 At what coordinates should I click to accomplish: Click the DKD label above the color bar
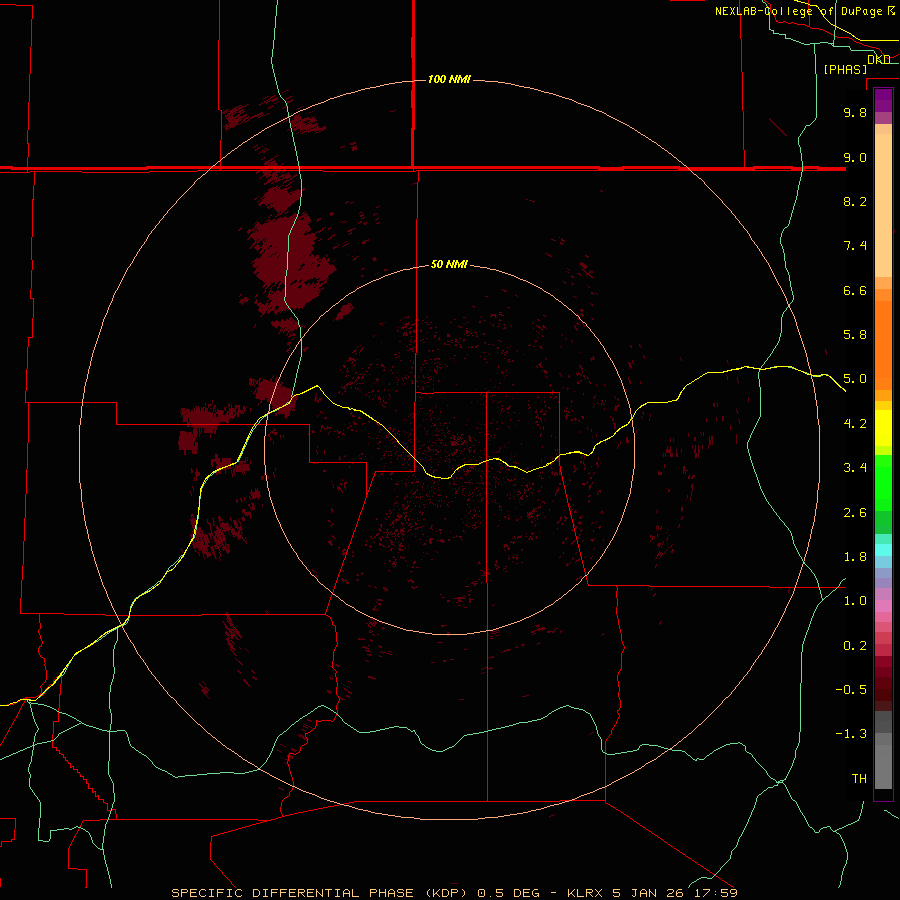click(878, 59)
